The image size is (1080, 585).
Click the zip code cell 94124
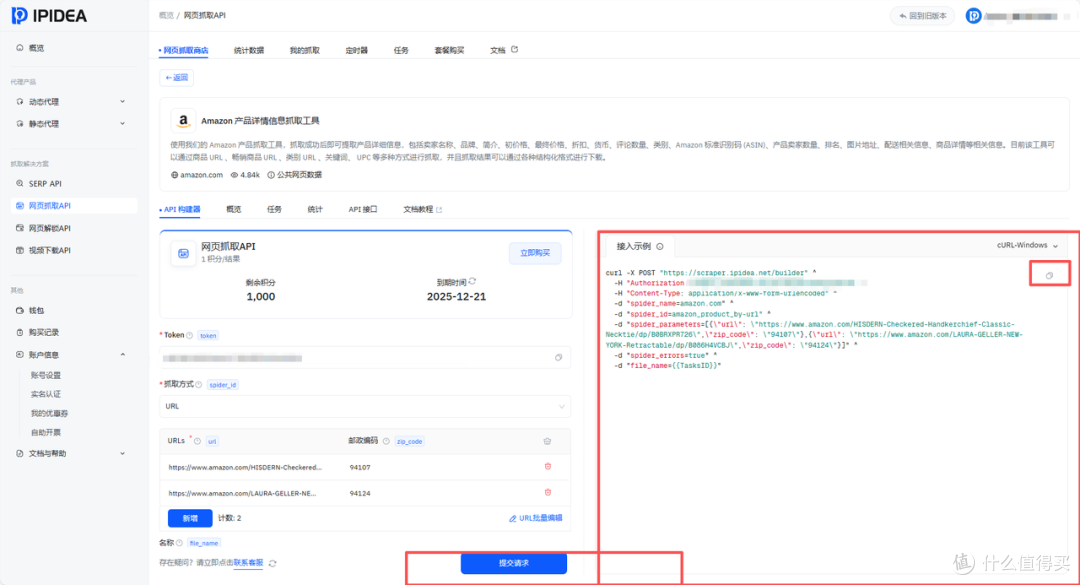pos(360,493)
